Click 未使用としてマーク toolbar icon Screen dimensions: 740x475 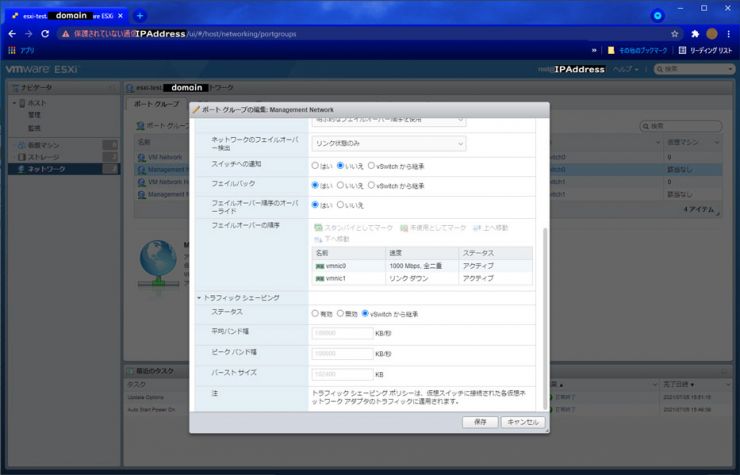pyautogui.click(x=404, y=228)
